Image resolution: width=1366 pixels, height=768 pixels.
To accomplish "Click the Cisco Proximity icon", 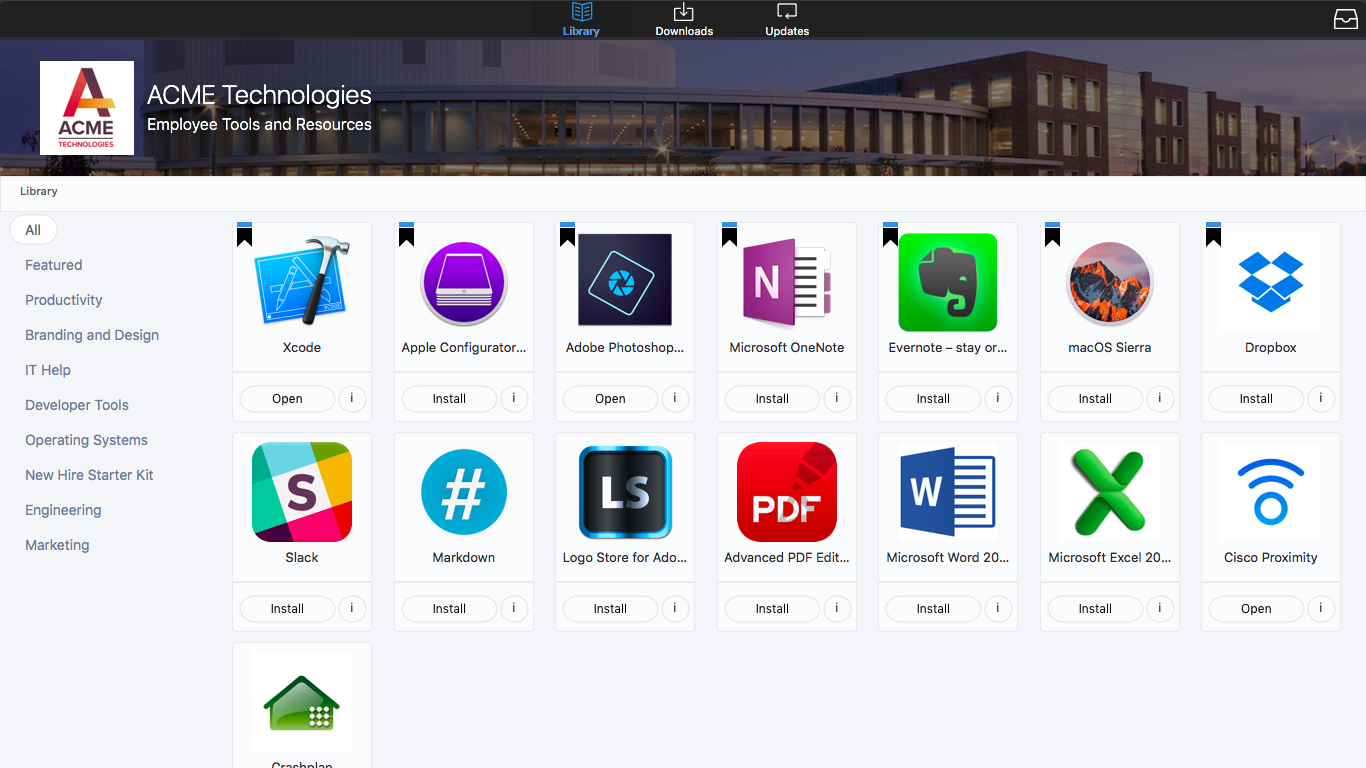I will (1270, 492).
